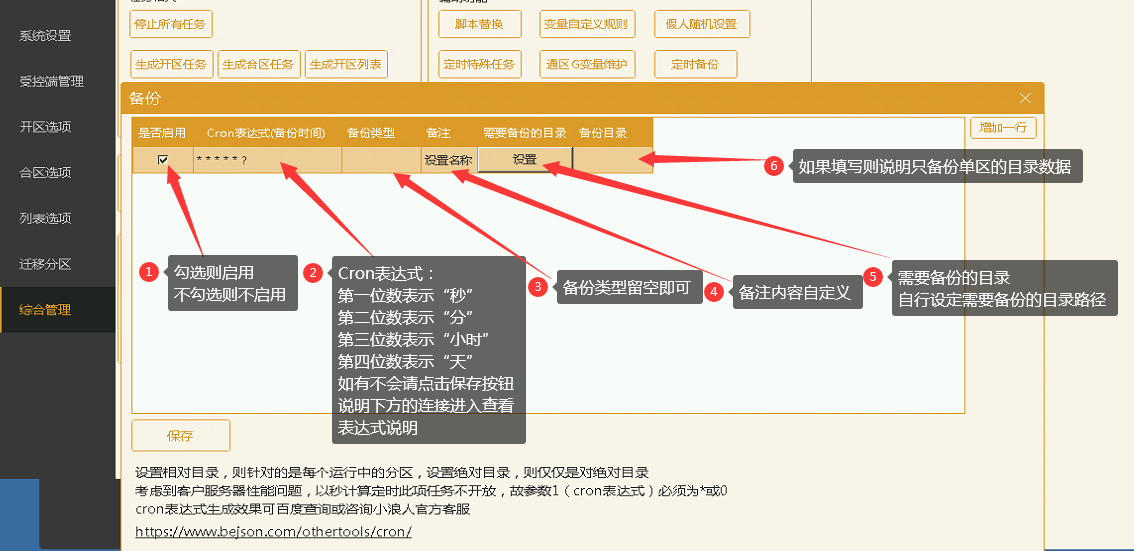The height and width of the screenshot is (551, 1134).
Task: Click the 设置名称 remark cell
Action: [448, 160]
